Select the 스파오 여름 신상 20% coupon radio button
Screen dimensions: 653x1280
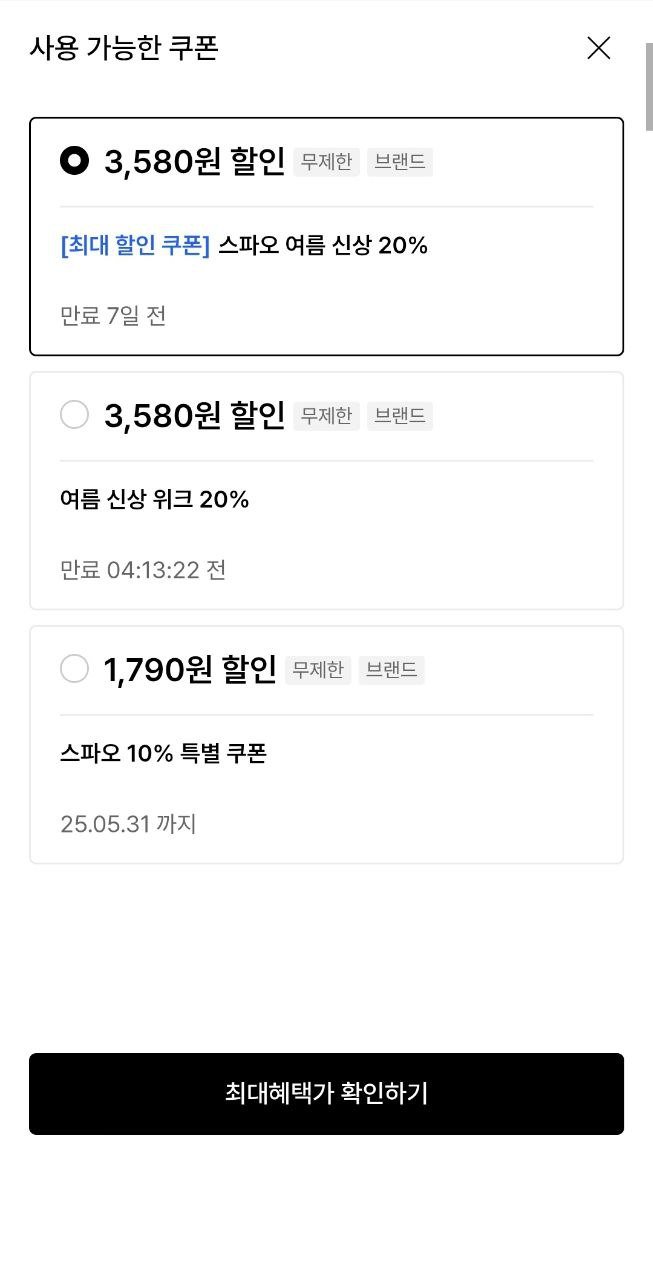tap(75, 160)
